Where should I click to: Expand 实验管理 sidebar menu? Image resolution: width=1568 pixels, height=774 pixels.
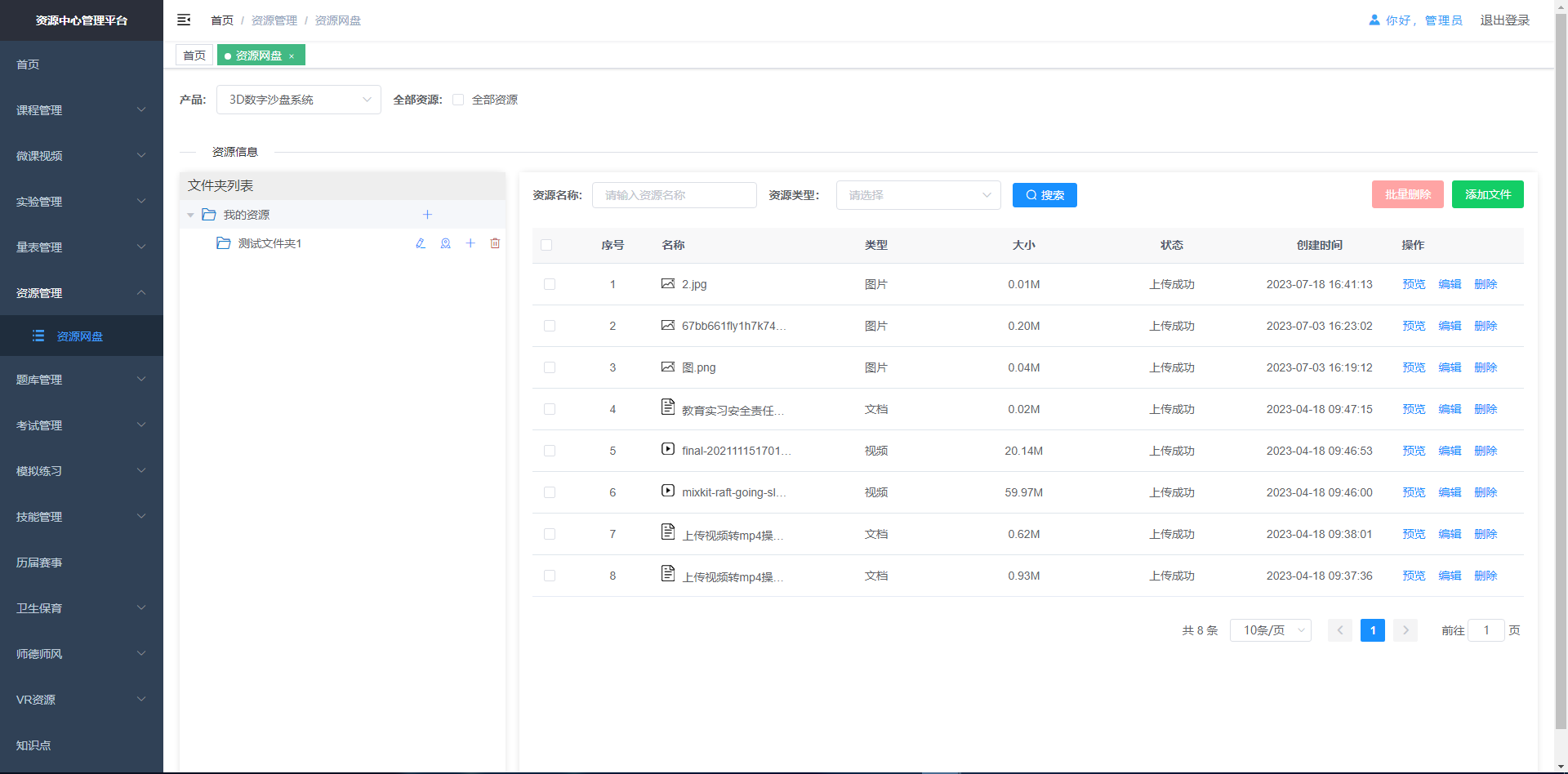pyautogui.click(x=82, y=201)
